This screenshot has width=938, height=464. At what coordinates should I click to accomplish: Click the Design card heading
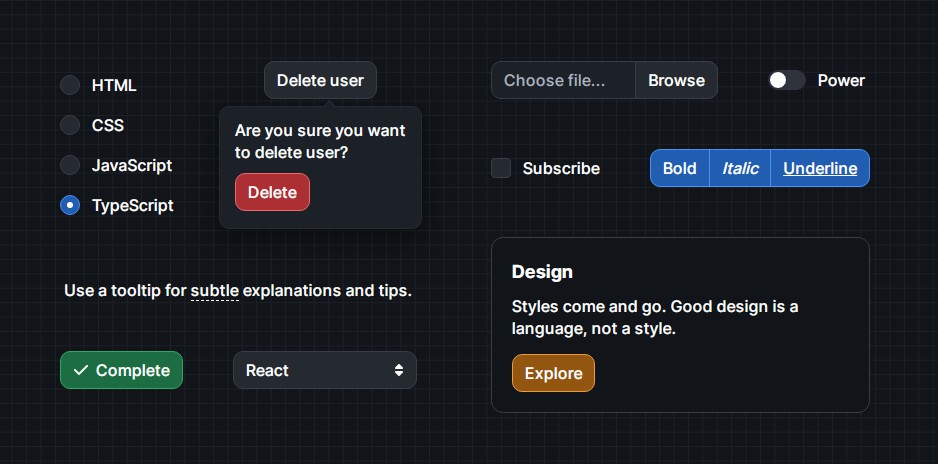click(x=542, y=272)
